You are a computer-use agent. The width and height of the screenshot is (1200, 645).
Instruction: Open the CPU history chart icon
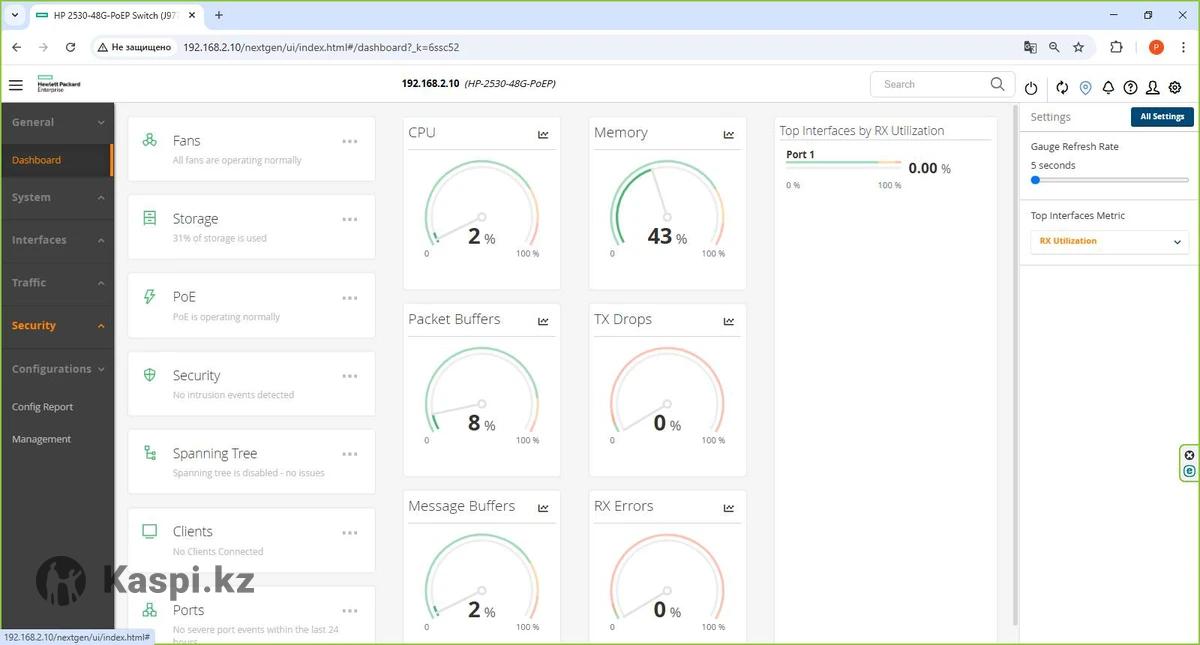543,134
